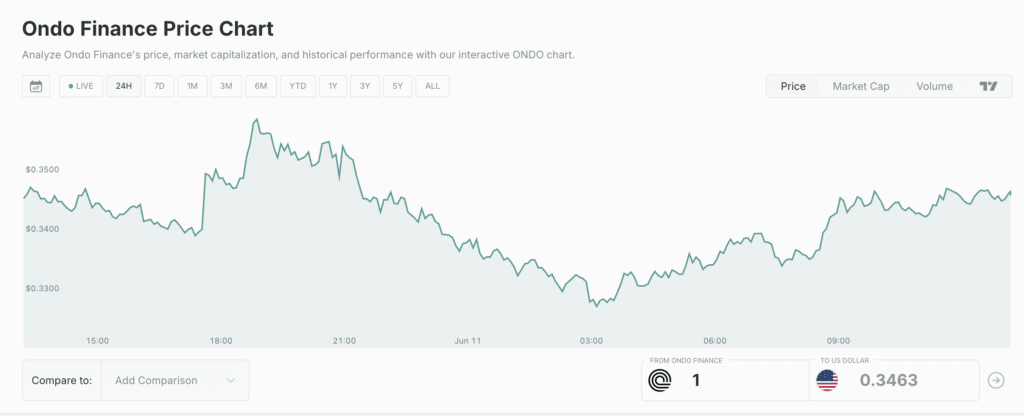Image resolution: width=1024 pixels, height=416 pixels.
Task: Open the TradingView chart mode icon
Action: (x=989, y=86)
